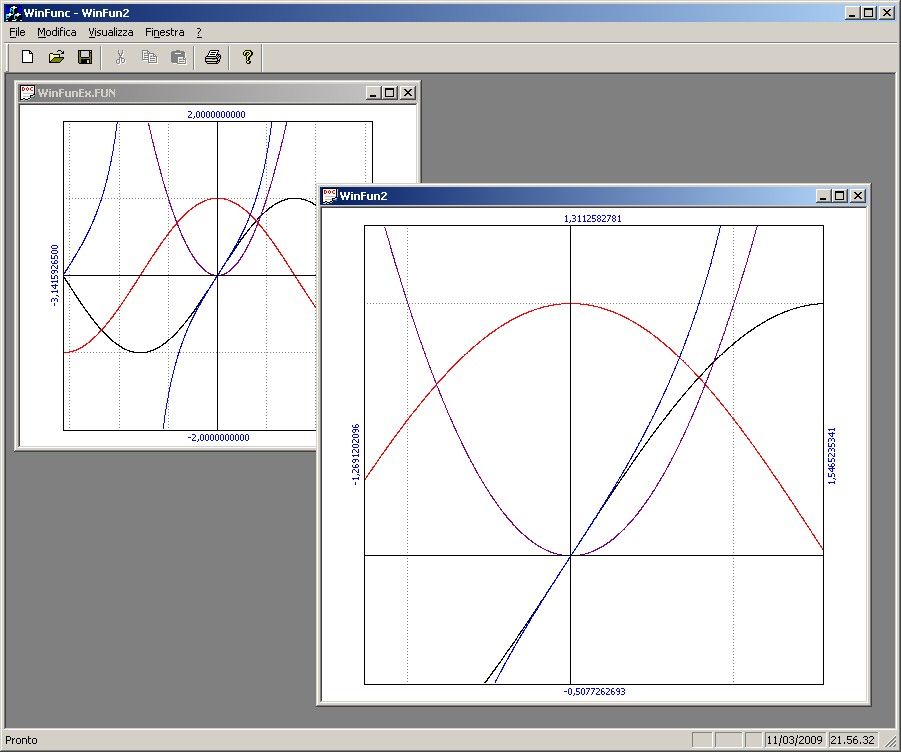
Task: Click the 11/03/2009 date in status bar
Action: tap(795, 740)
